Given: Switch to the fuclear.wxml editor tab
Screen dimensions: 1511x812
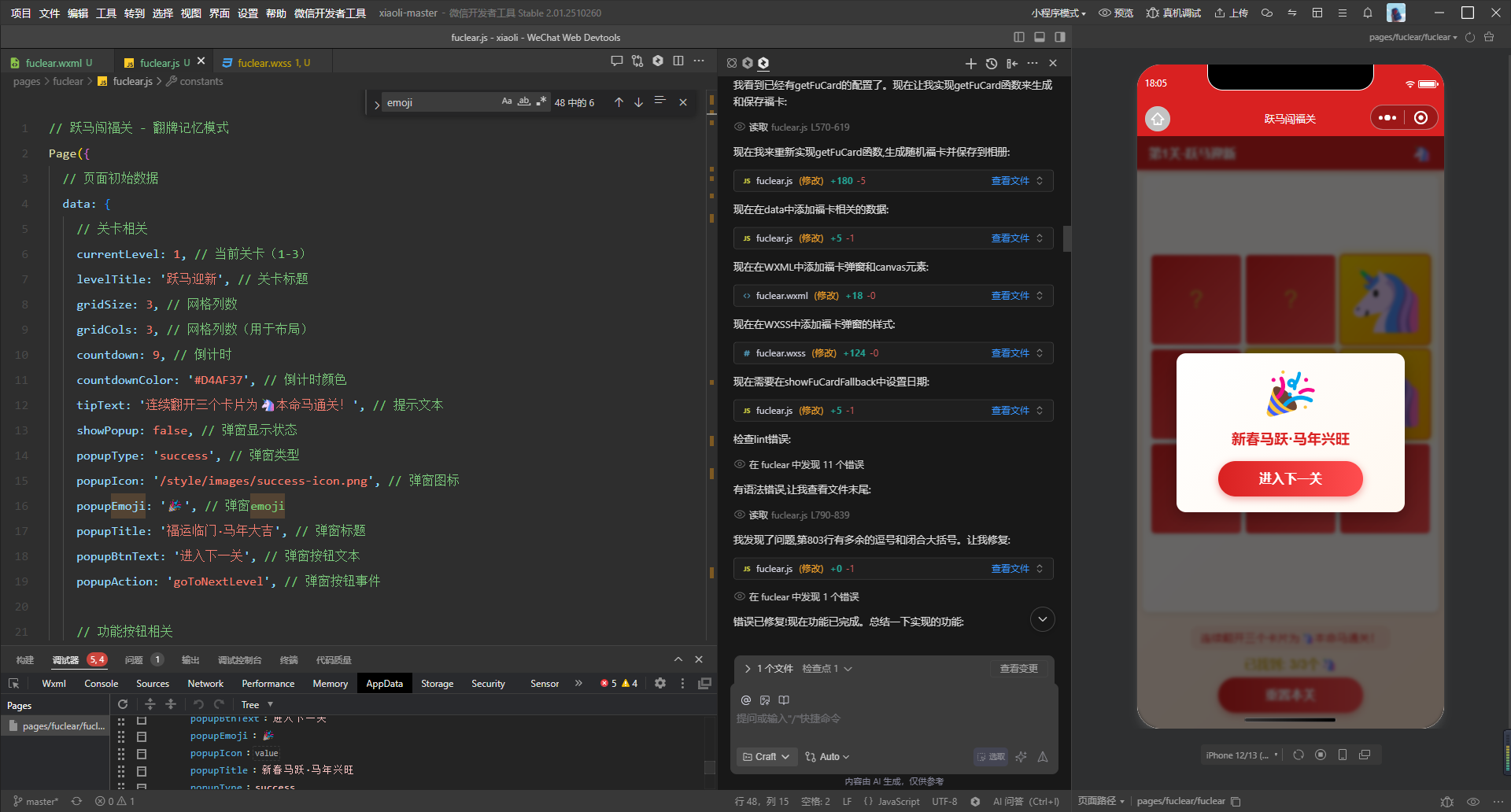Looking at the screenshot, I should tap(57, 63).
